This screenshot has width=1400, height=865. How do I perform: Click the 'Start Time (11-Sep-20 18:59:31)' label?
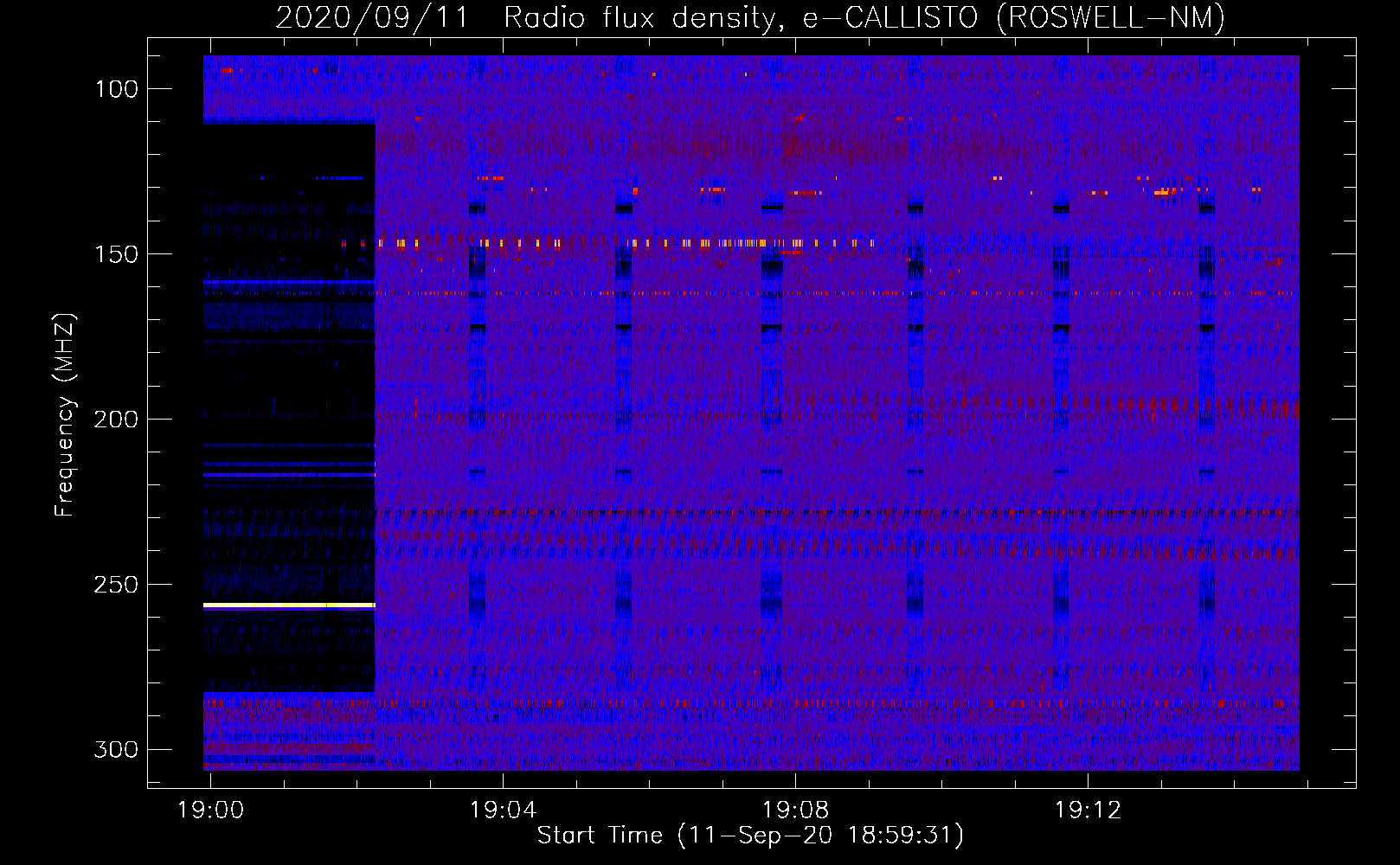coord(750,836)
